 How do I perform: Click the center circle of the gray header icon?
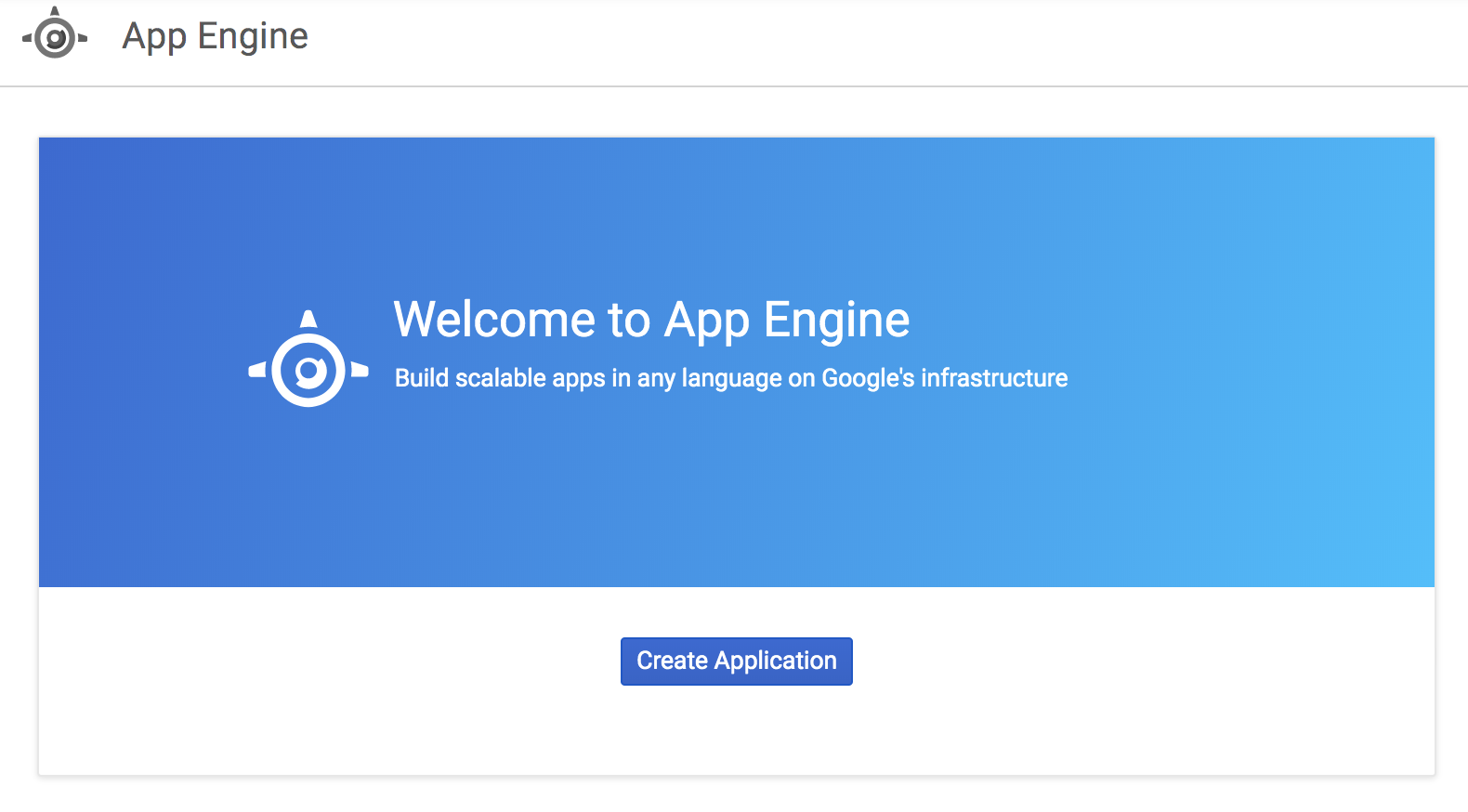(x=55, y=39)
